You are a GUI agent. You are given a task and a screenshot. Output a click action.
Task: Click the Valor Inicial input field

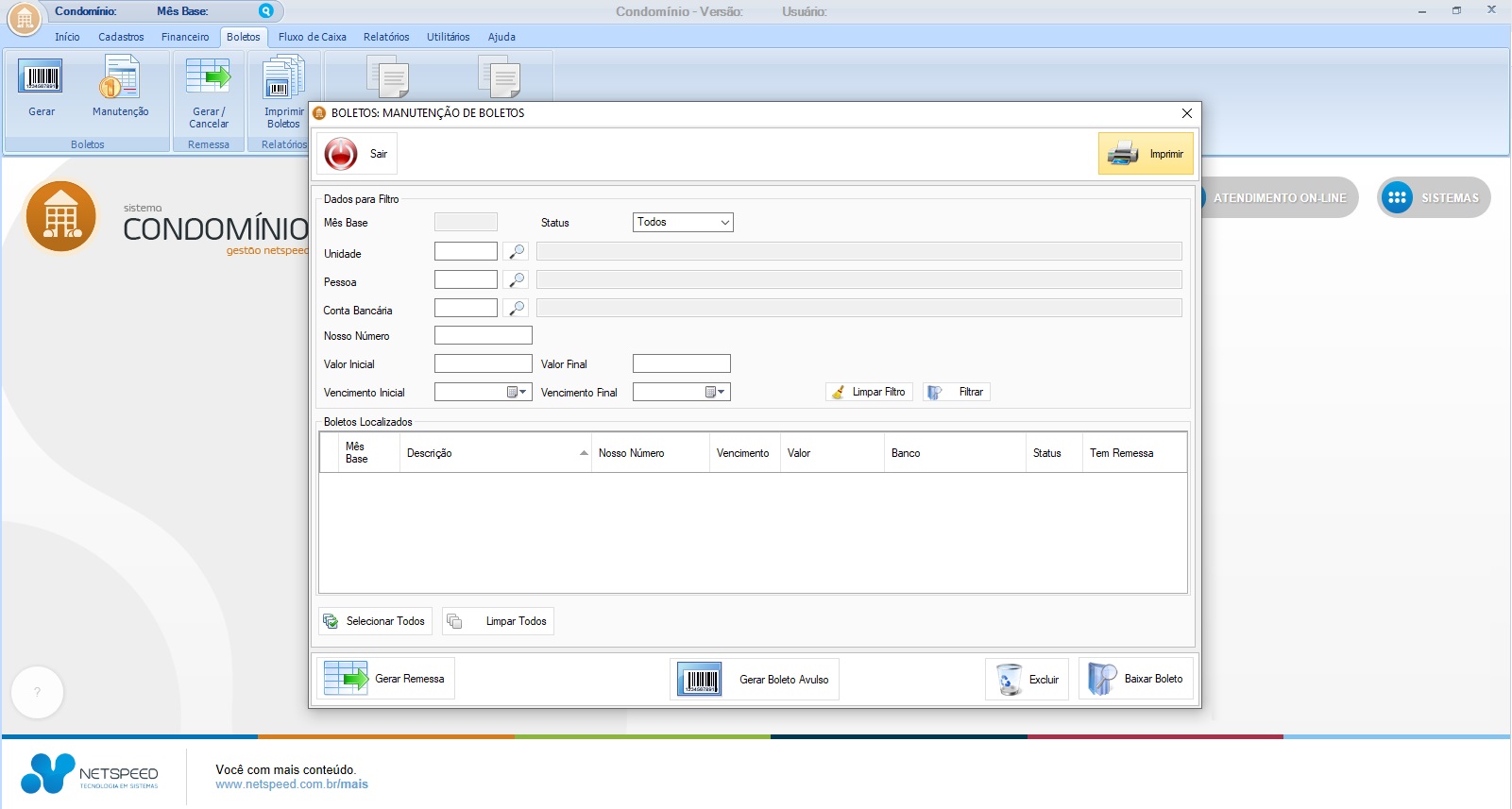click(484, 363)
